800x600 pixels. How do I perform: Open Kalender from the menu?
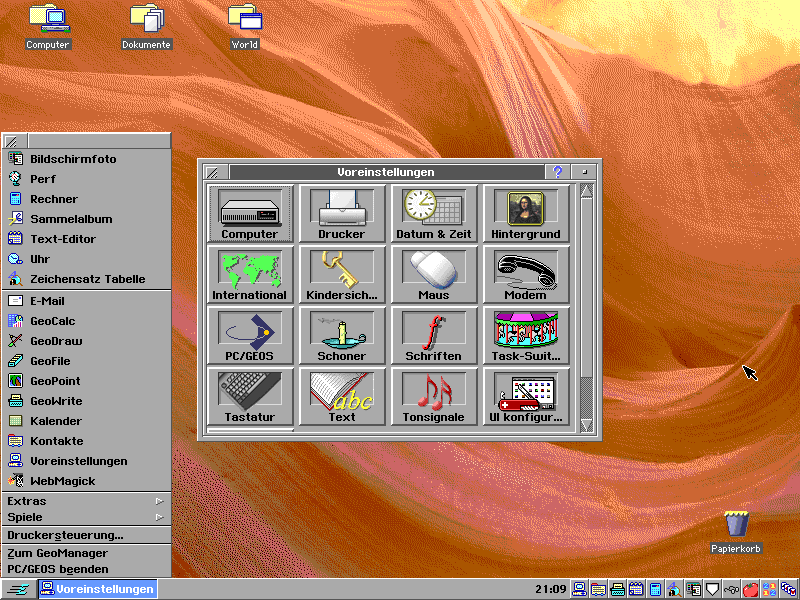86,421
